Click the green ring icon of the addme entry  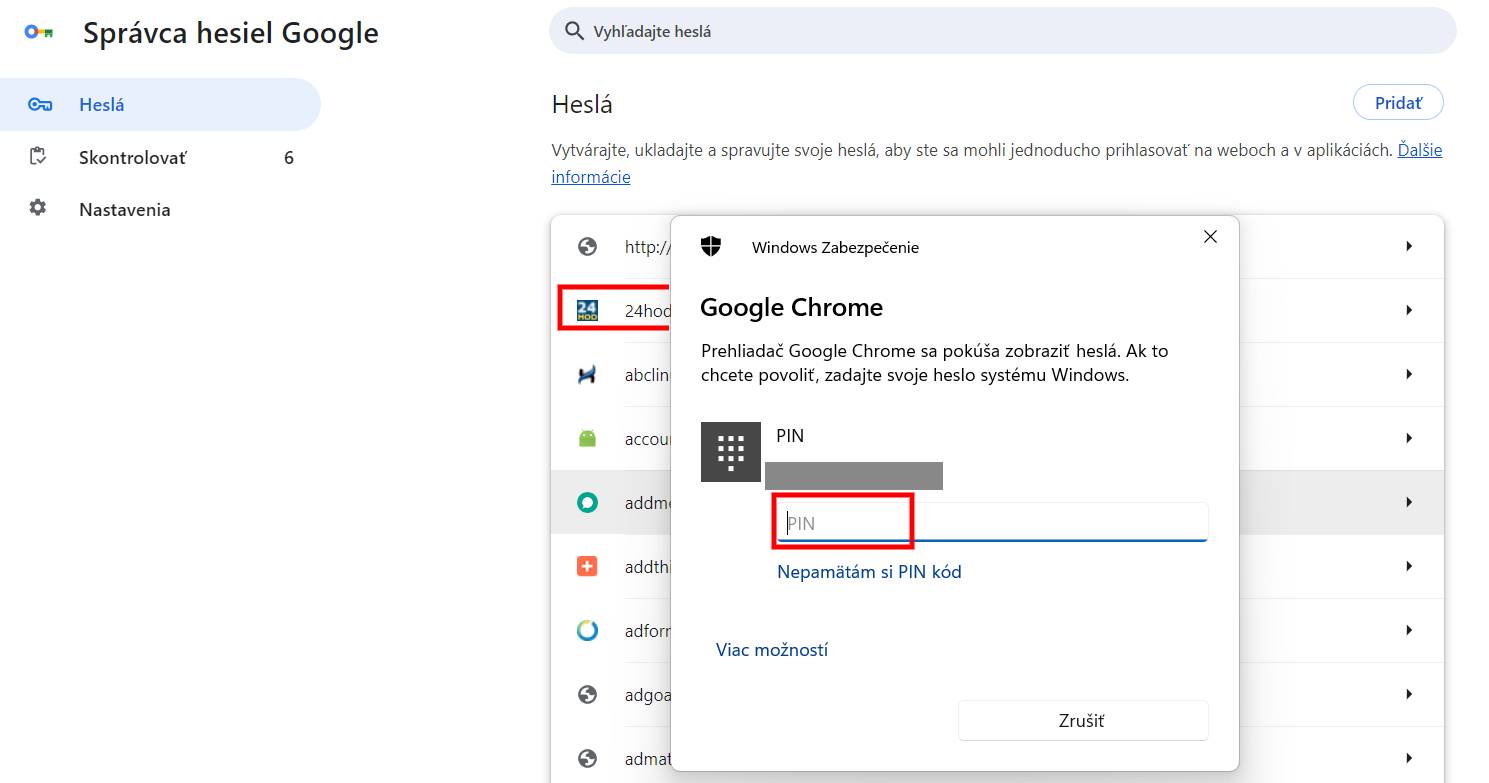(x=587, y=502)
